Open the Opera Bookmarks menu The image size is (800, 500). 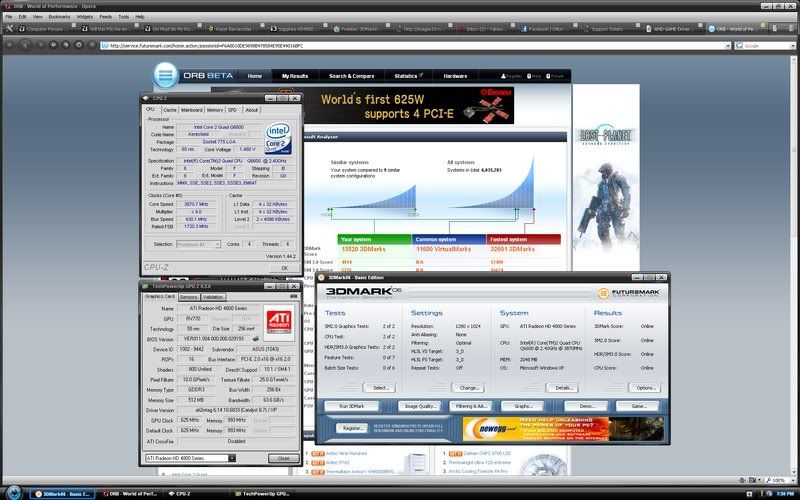59,17
